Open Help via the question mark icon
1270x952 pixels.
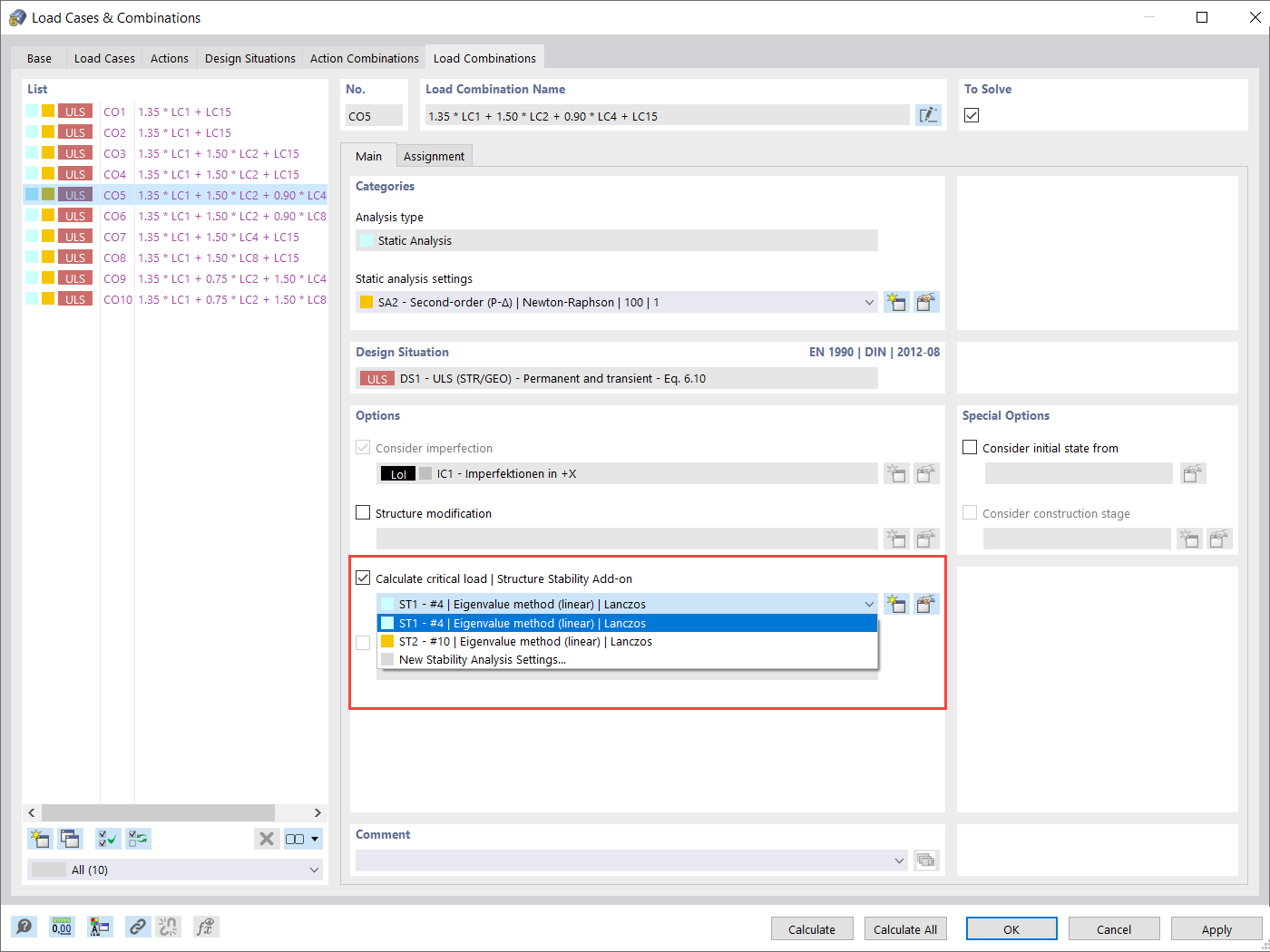pos(24,927)
